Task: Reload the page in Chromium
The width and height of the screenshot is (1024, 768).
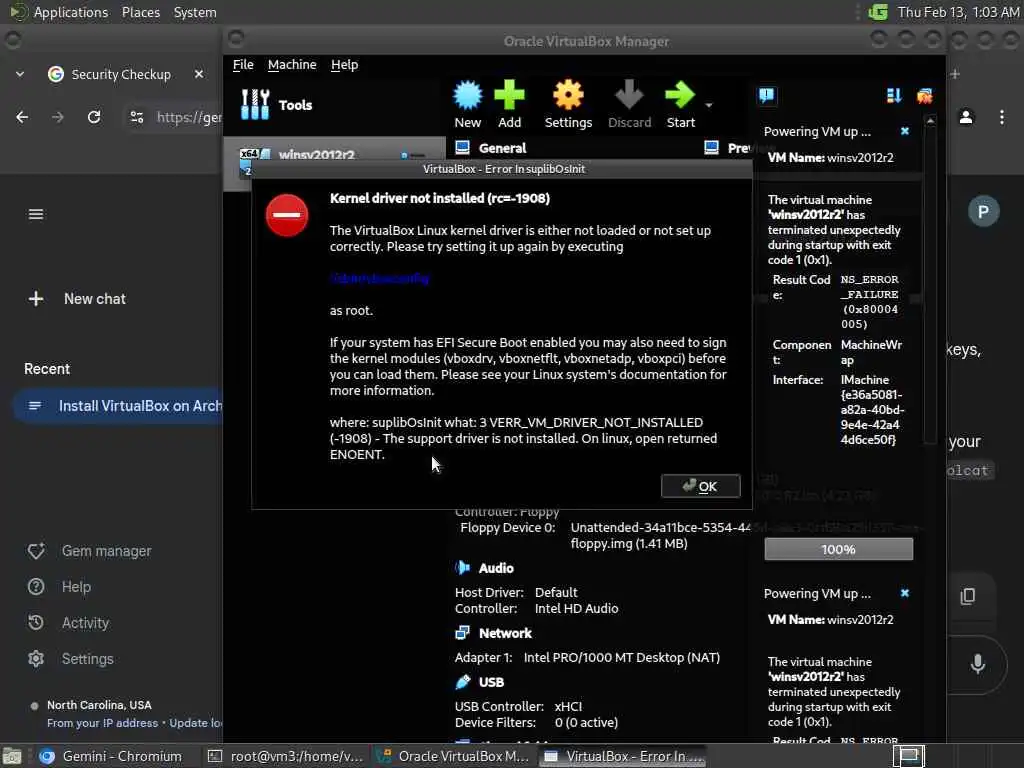Action: coord(94,117)
